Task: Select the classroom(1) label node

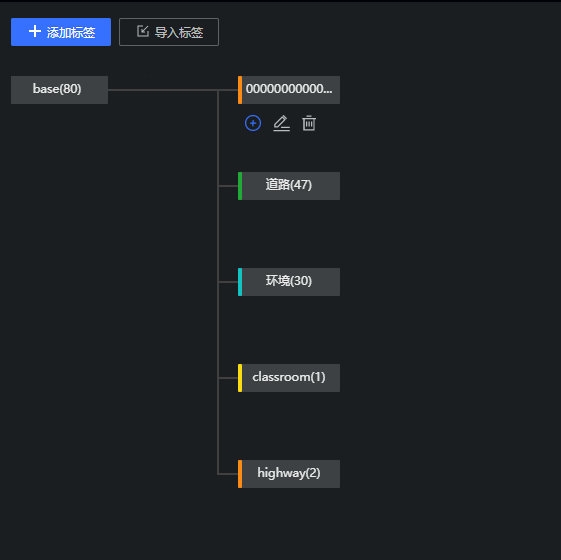Action: 289,378
